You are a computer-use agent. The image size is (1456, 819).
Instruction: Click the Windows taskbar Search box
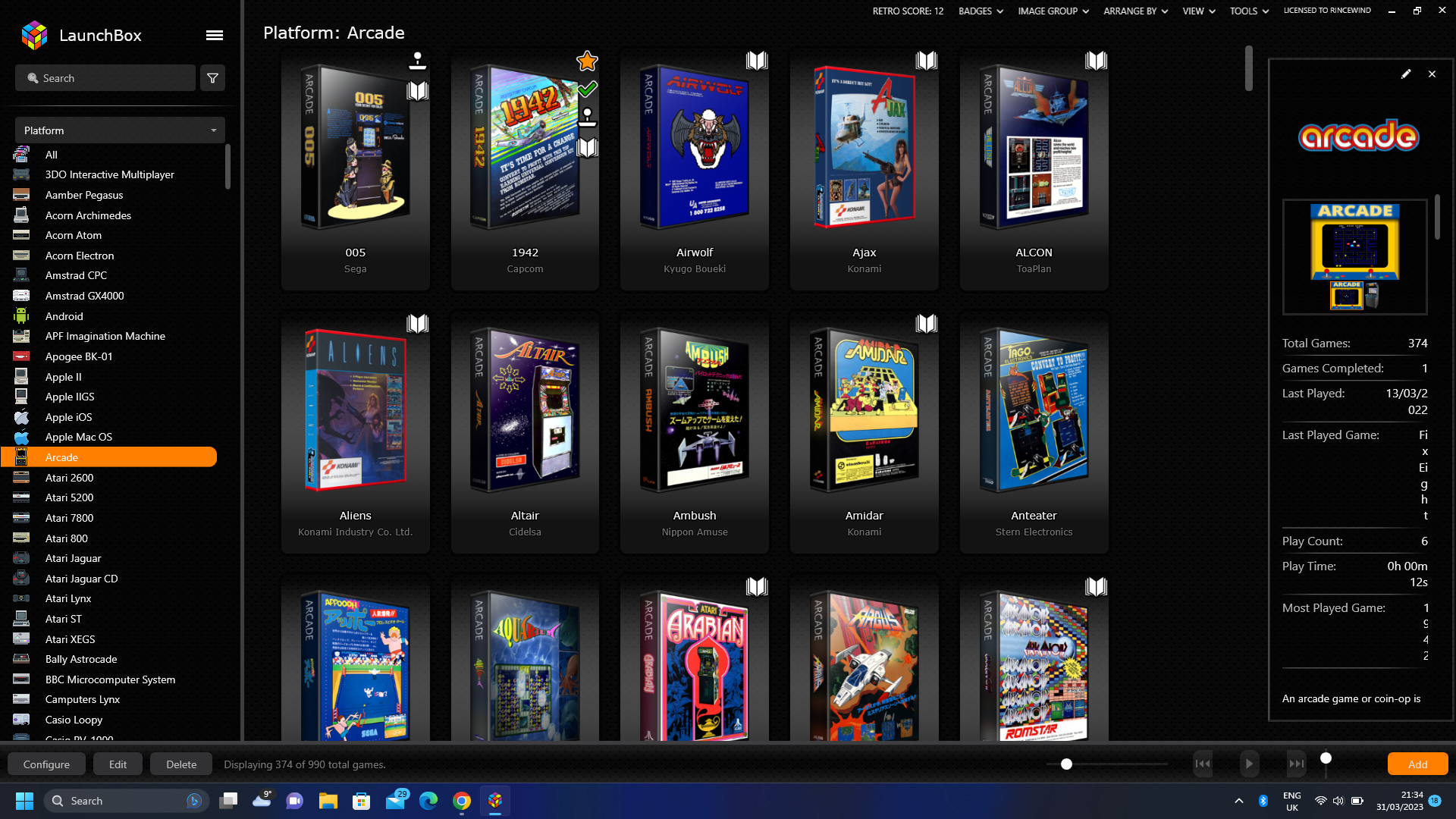(x=125, y=801)
